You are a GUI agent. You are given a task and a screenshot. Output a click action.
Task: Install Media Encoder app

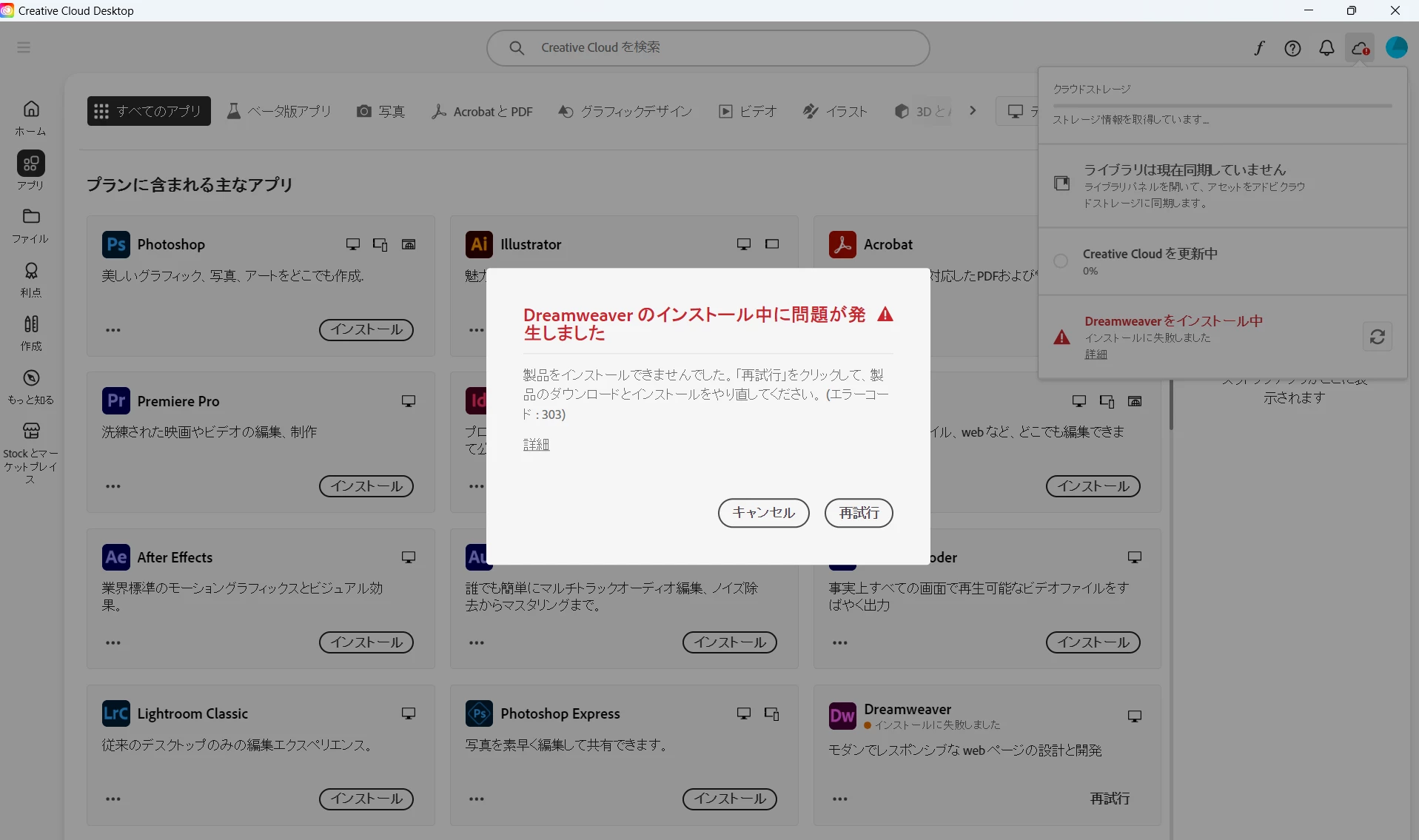1093,642
